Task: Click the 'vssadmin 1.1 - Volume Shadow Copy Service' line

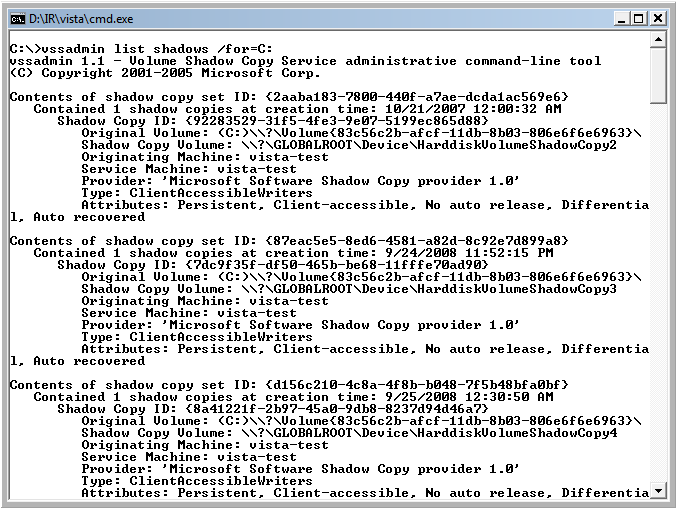Action: [x=305, y=61]
